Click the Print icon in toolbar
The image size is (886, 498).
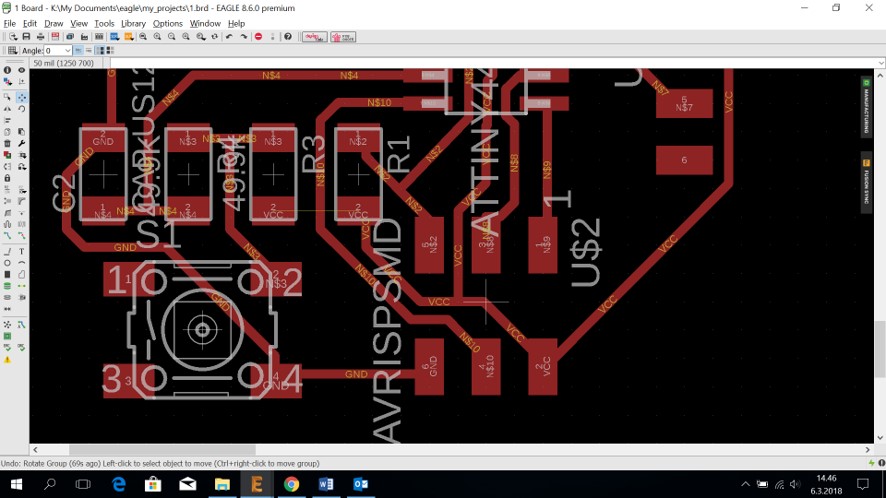[x=41, y=37]
